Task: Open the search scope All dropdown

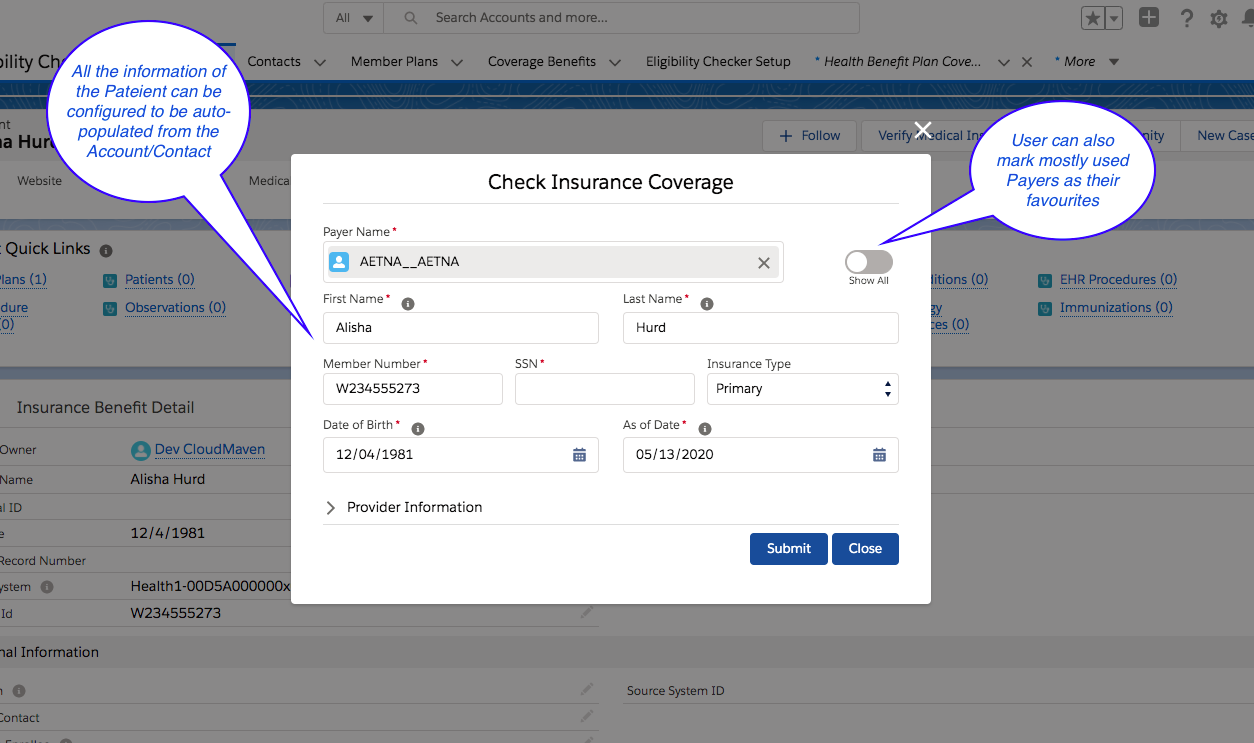Action: pos(352,18)
